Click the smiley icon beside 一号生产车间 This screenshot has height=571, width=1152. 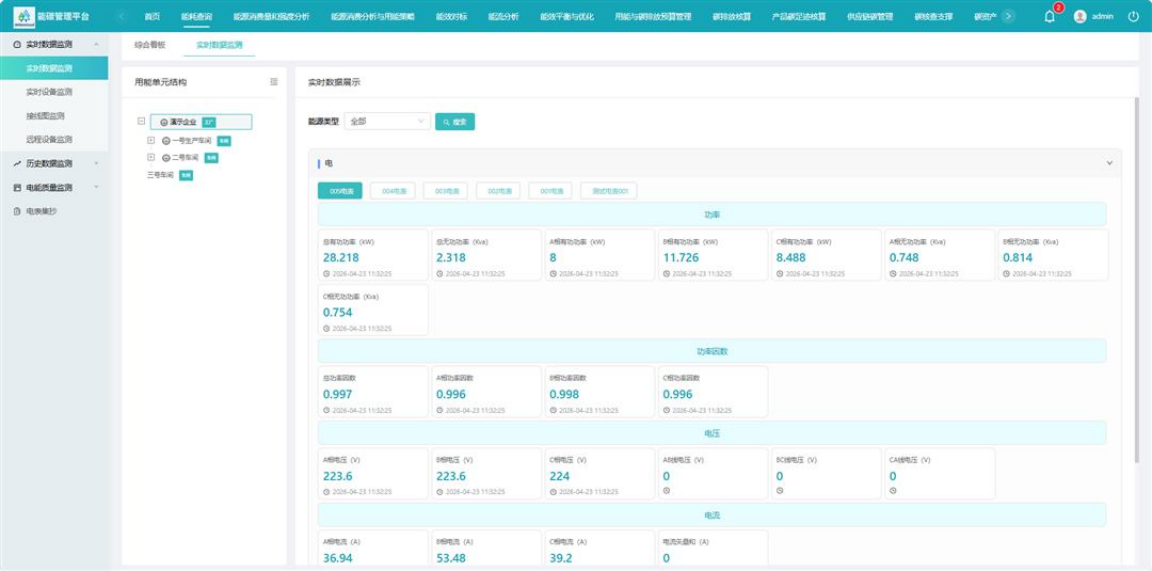tap(166, 140)
